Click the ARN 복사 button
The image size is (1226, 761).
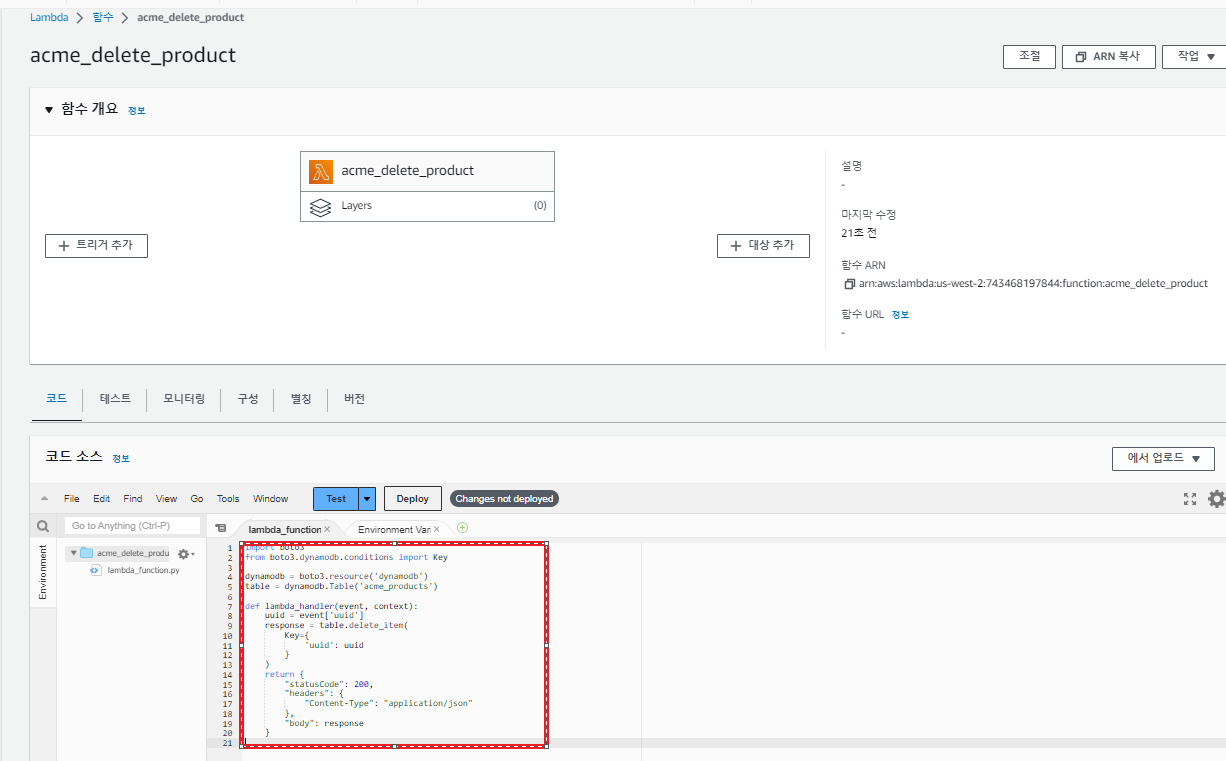(x=1108, y=56)
